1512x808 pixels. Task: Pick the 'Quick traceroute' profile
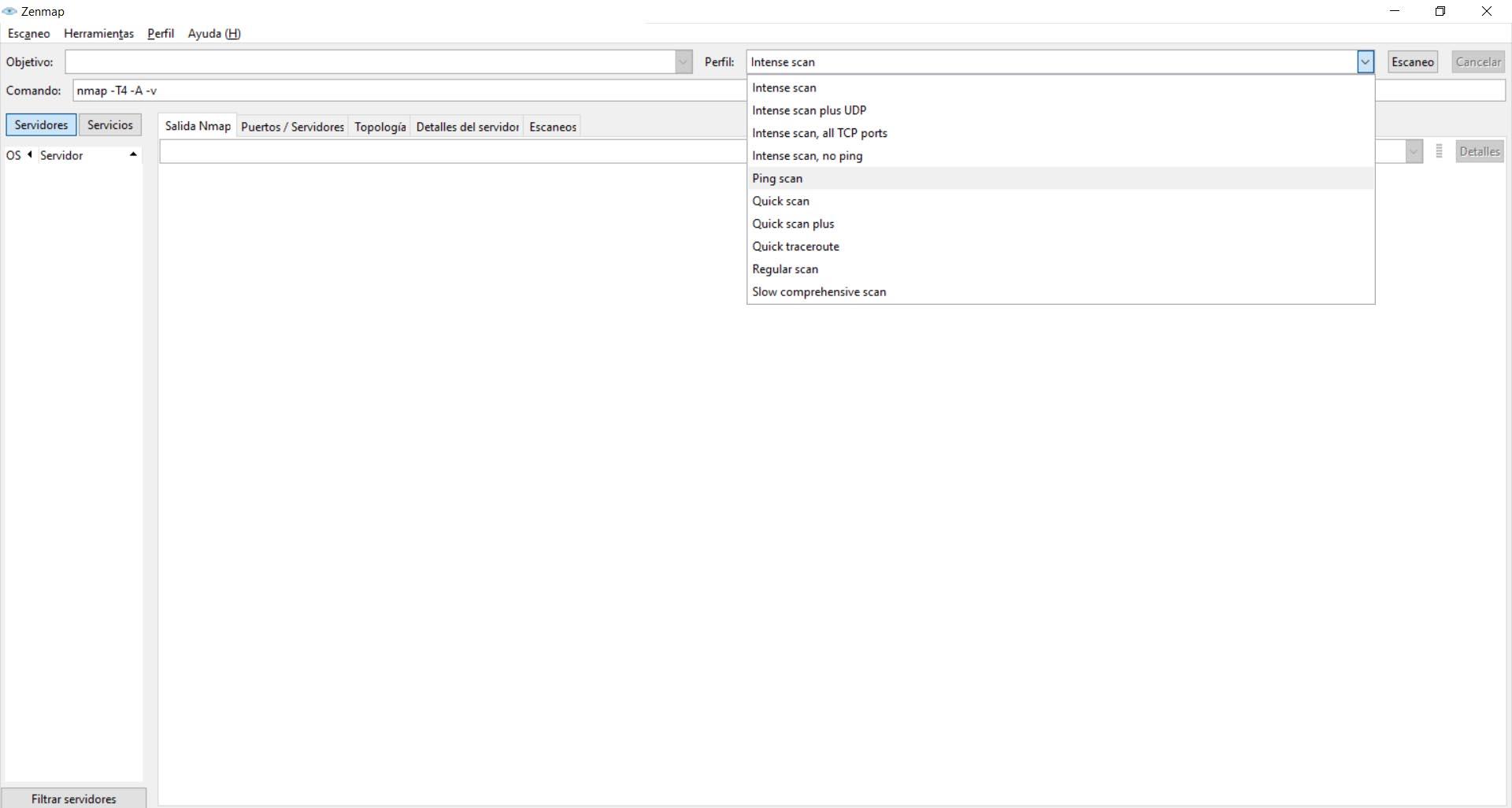(x=1061, y=246)
